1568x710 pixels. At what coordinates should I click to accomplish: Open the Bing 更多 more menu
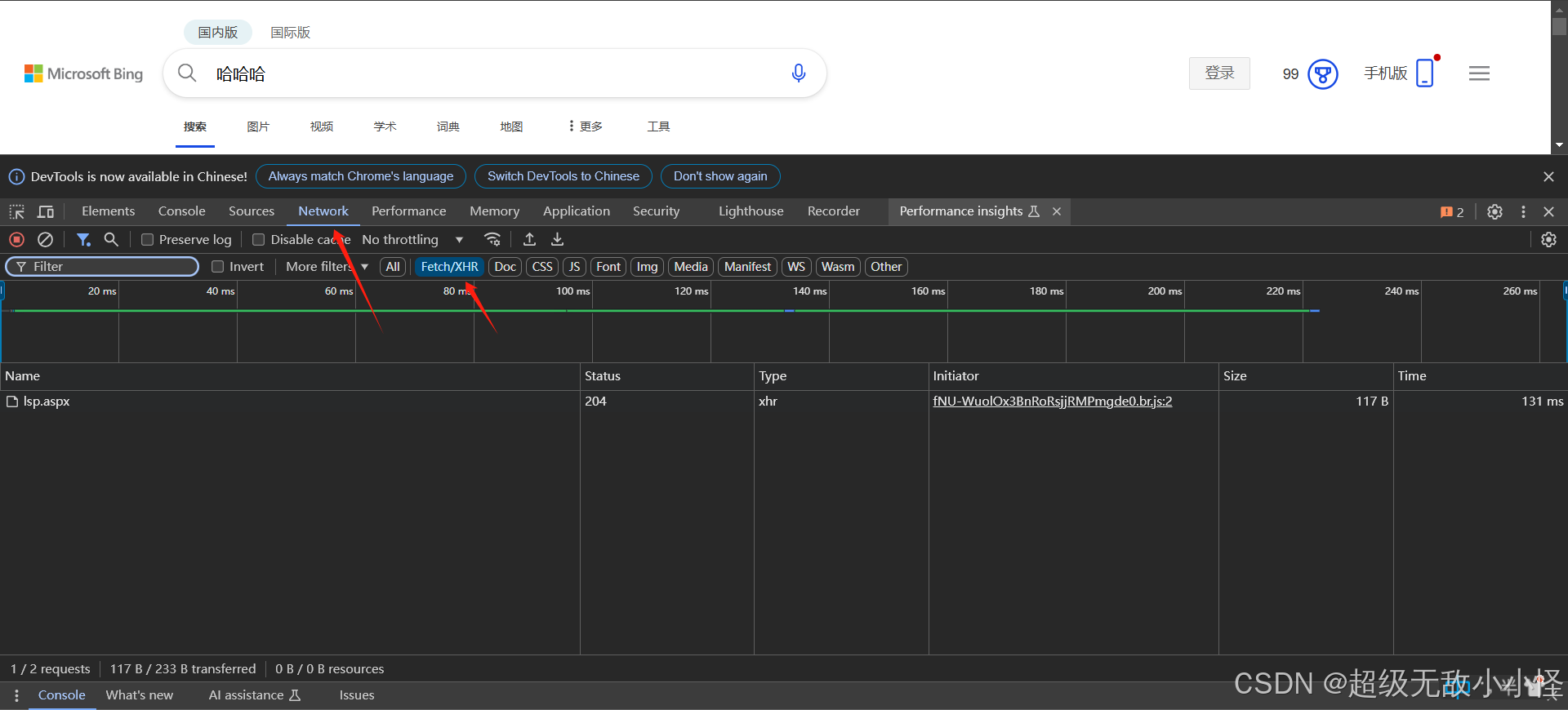coord(586,126)
